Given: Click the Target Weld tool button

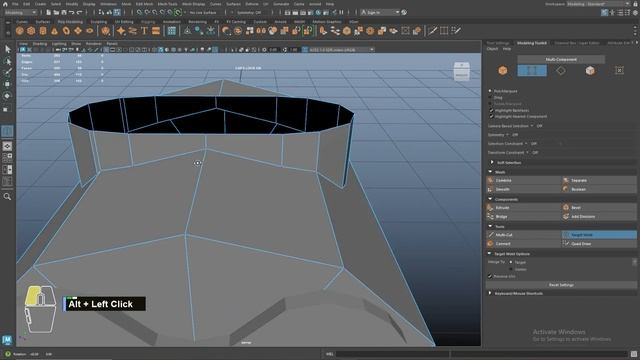Looking at the screenshot, I should pyautogui.click(x=599, y=235).
